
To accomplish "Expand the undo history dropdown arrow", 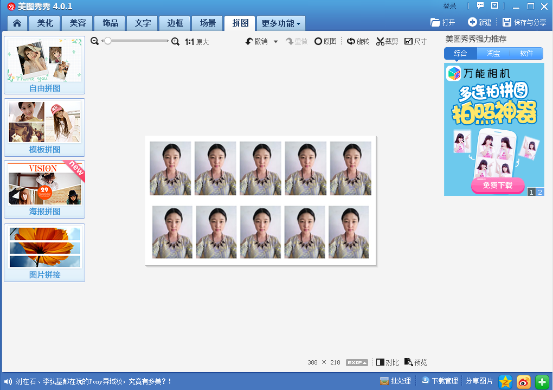I will (x=276, y=42).
